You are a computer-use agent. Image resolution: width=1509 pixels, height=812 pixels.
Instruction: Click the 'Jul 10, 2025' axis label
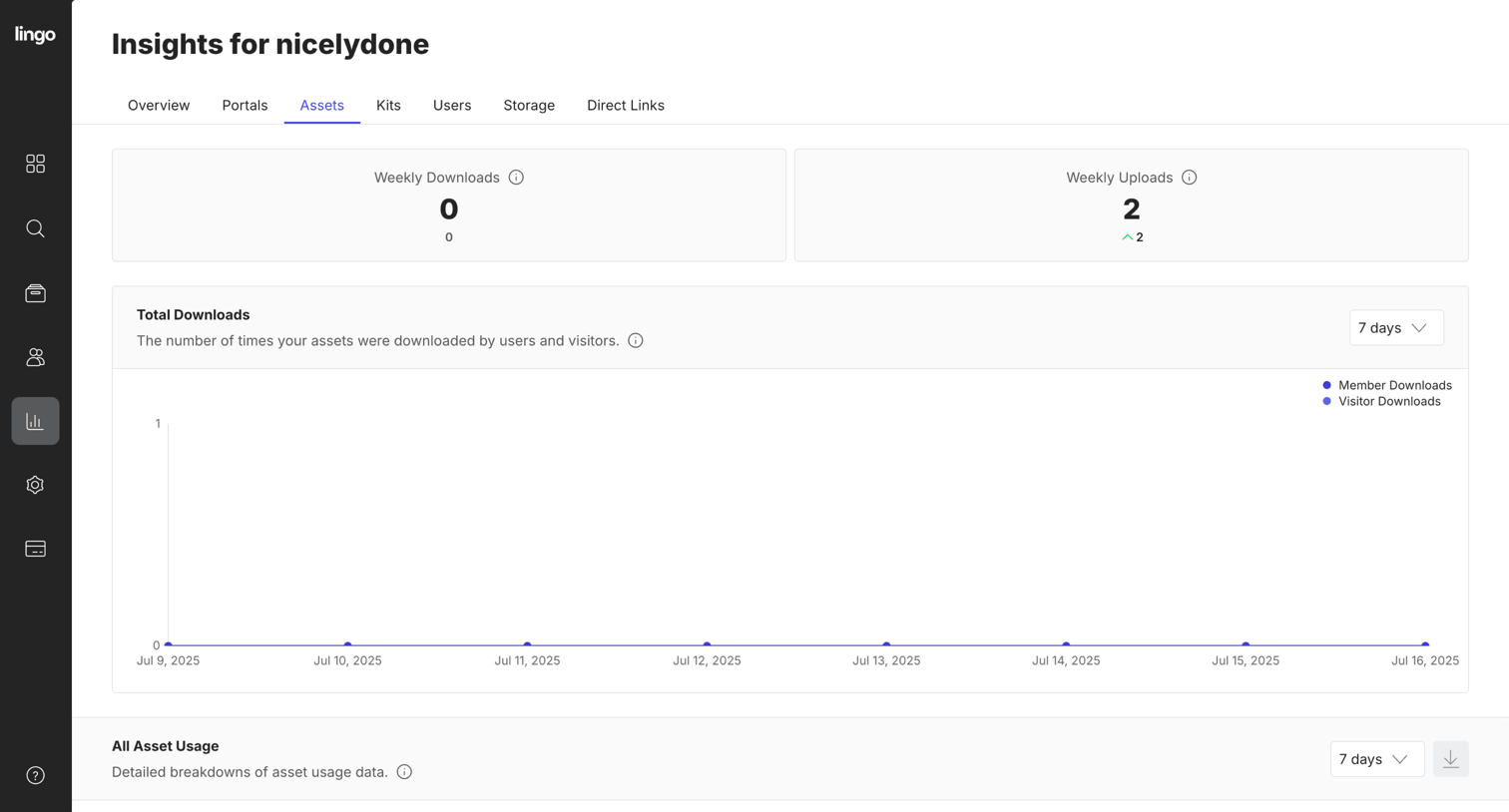pyautogui.click(x=347, y=660)
